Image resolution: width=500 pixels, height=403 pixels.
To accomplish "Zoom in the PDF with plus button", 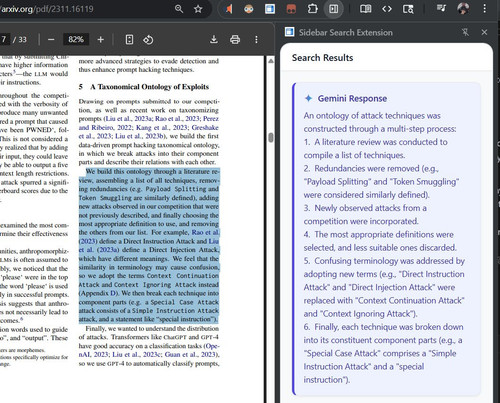I will coord(100,40).
